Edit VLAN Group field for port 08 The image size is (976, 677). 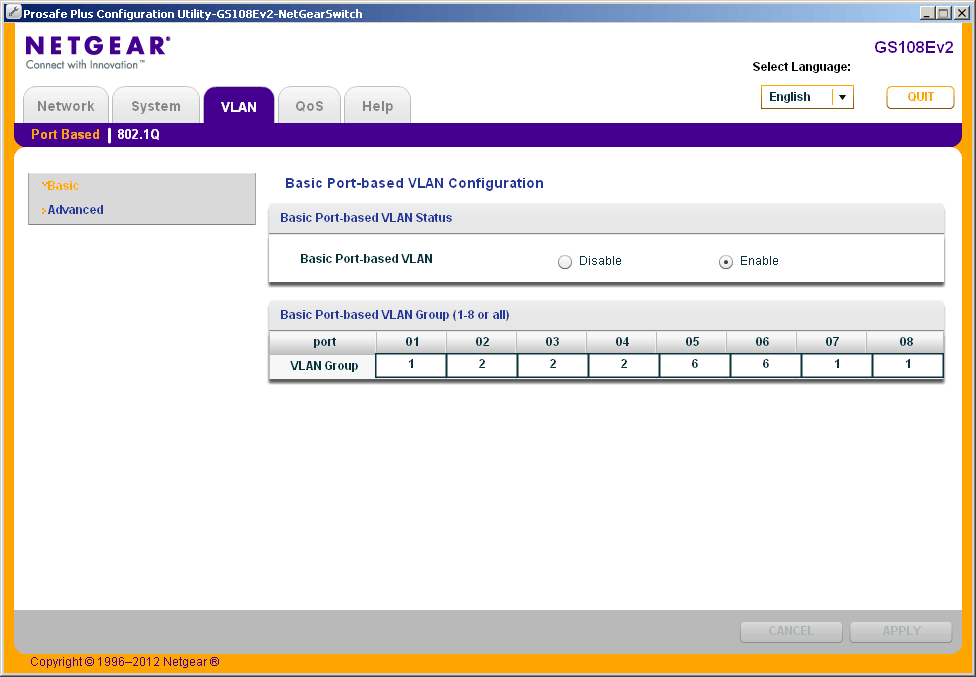[x=908, y=365]
